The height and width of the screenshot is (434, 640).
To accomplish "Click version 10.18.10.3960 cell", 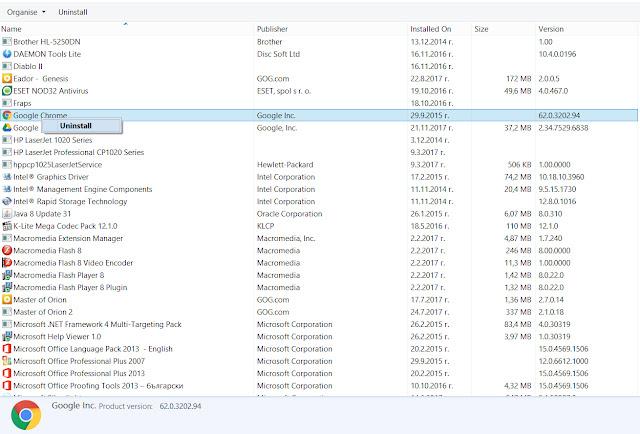I will coord(561,177).
